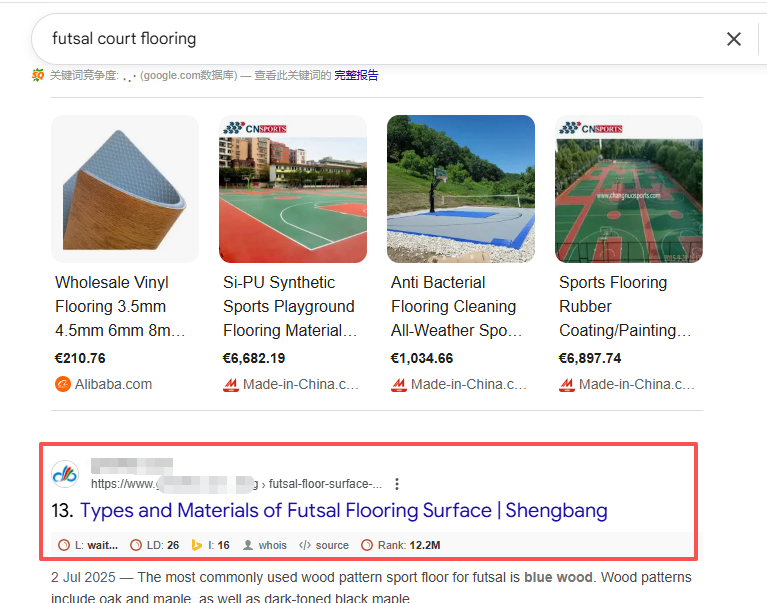Open the Wholesale Vinyl Flooring product image
The width and height of the screenshot is (767, 603).
click(x=125, y=189)
